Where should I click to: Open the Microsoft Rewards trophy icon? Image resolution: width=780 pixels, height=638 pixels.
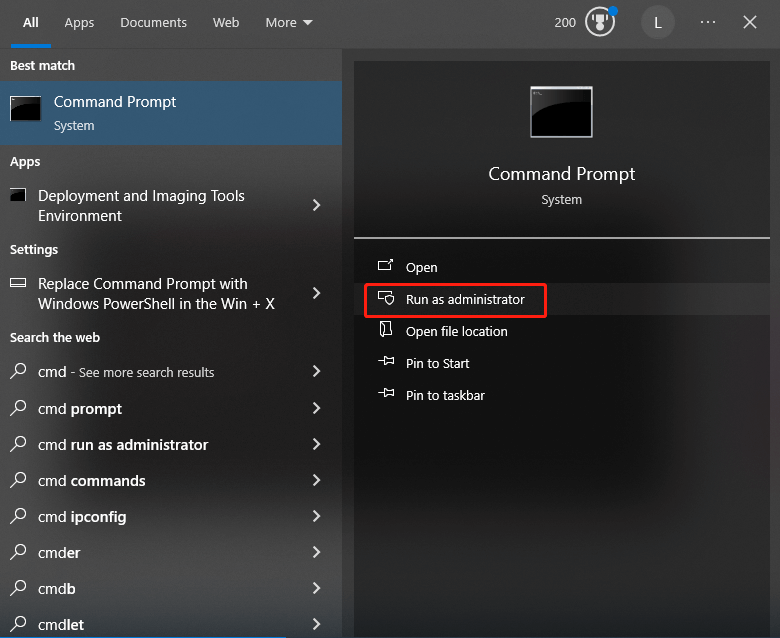coord(600,22)
